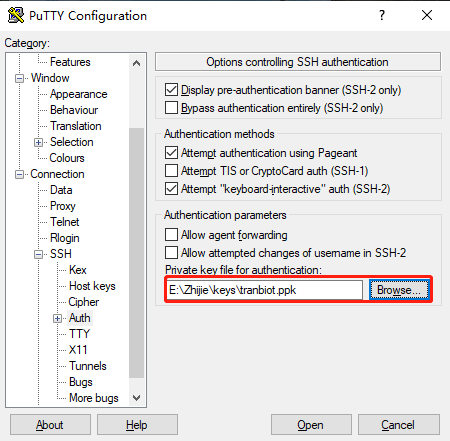The width and height of the screenshot is (450, 441).
Task: Open the Proxy settings category
Action: 63,206
